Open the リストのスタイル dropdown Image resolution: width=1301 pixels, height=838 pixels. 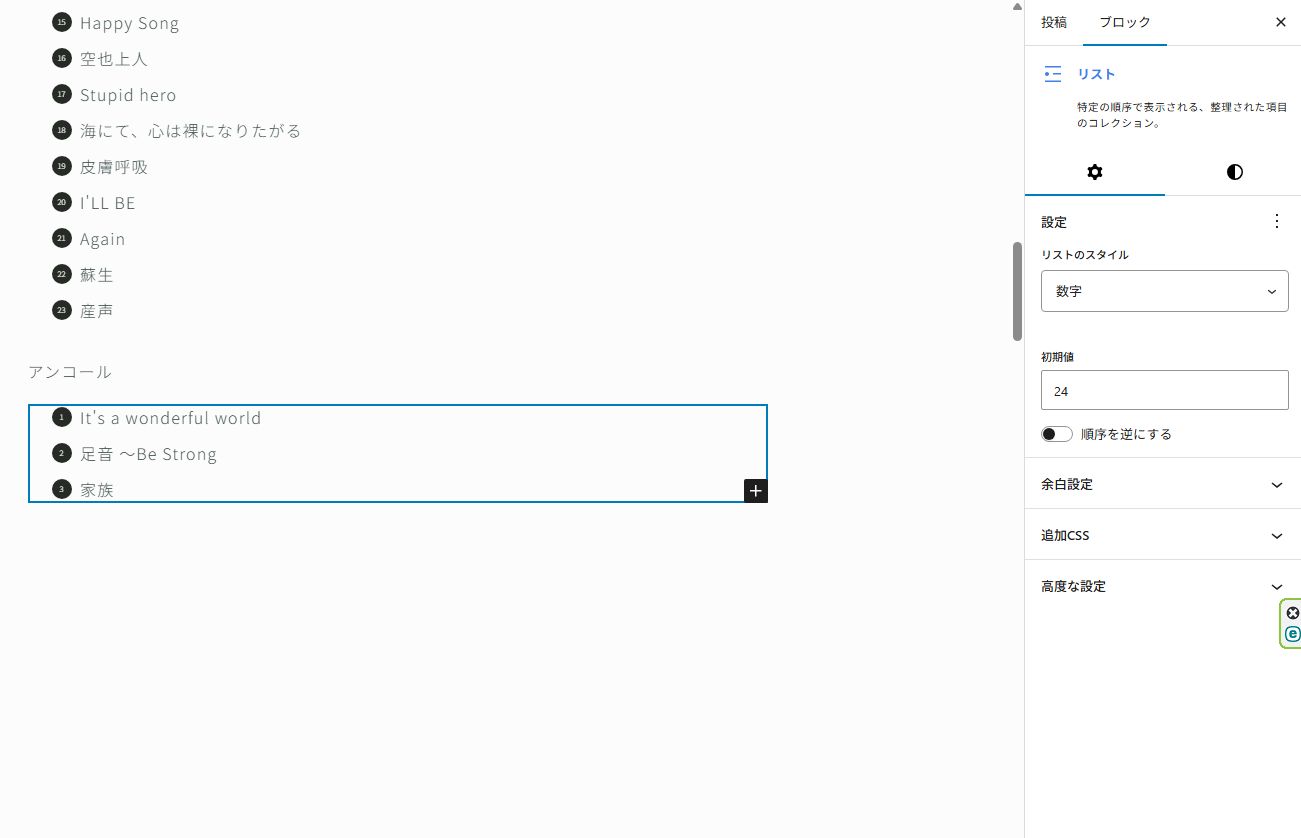(1164, 291)
